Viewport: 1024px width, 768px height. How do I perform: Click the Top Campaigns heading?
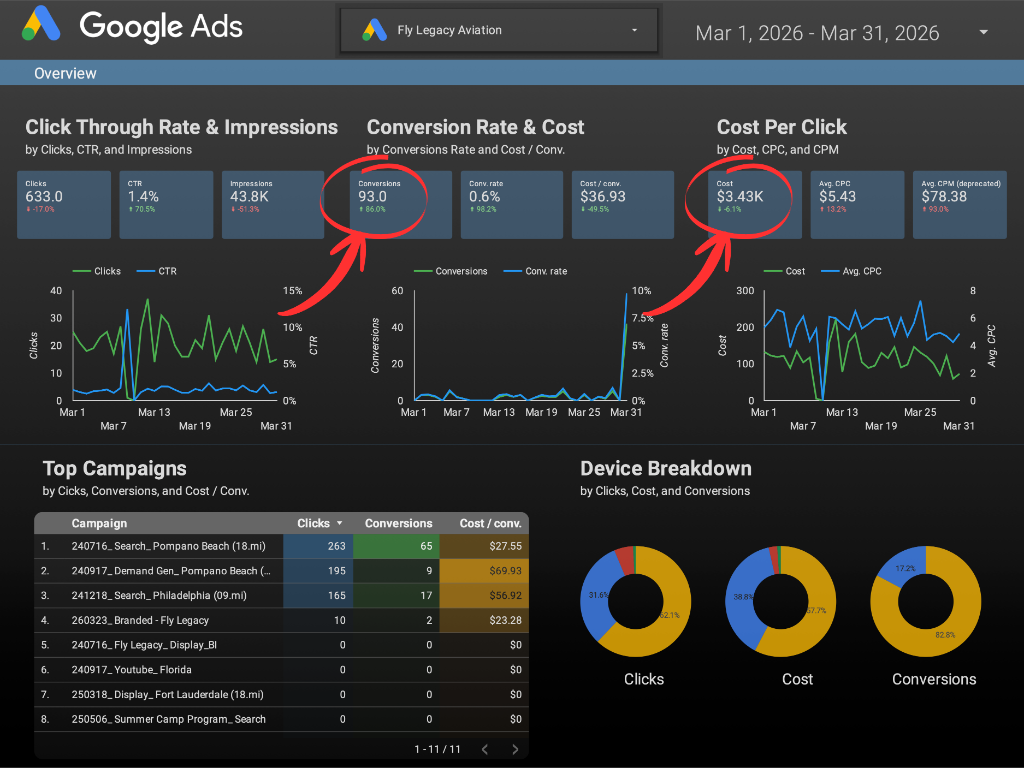click(x=115, y=468)
